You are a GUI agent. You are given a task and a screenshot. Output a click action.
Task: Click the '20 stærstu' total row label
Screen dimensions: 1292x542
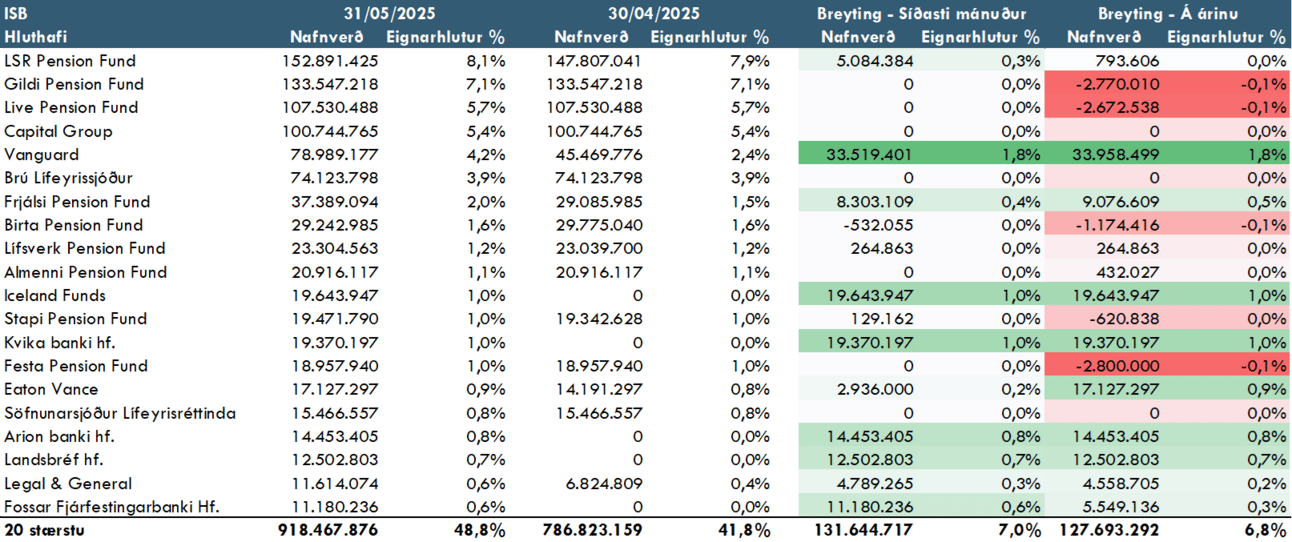point(44,530)
